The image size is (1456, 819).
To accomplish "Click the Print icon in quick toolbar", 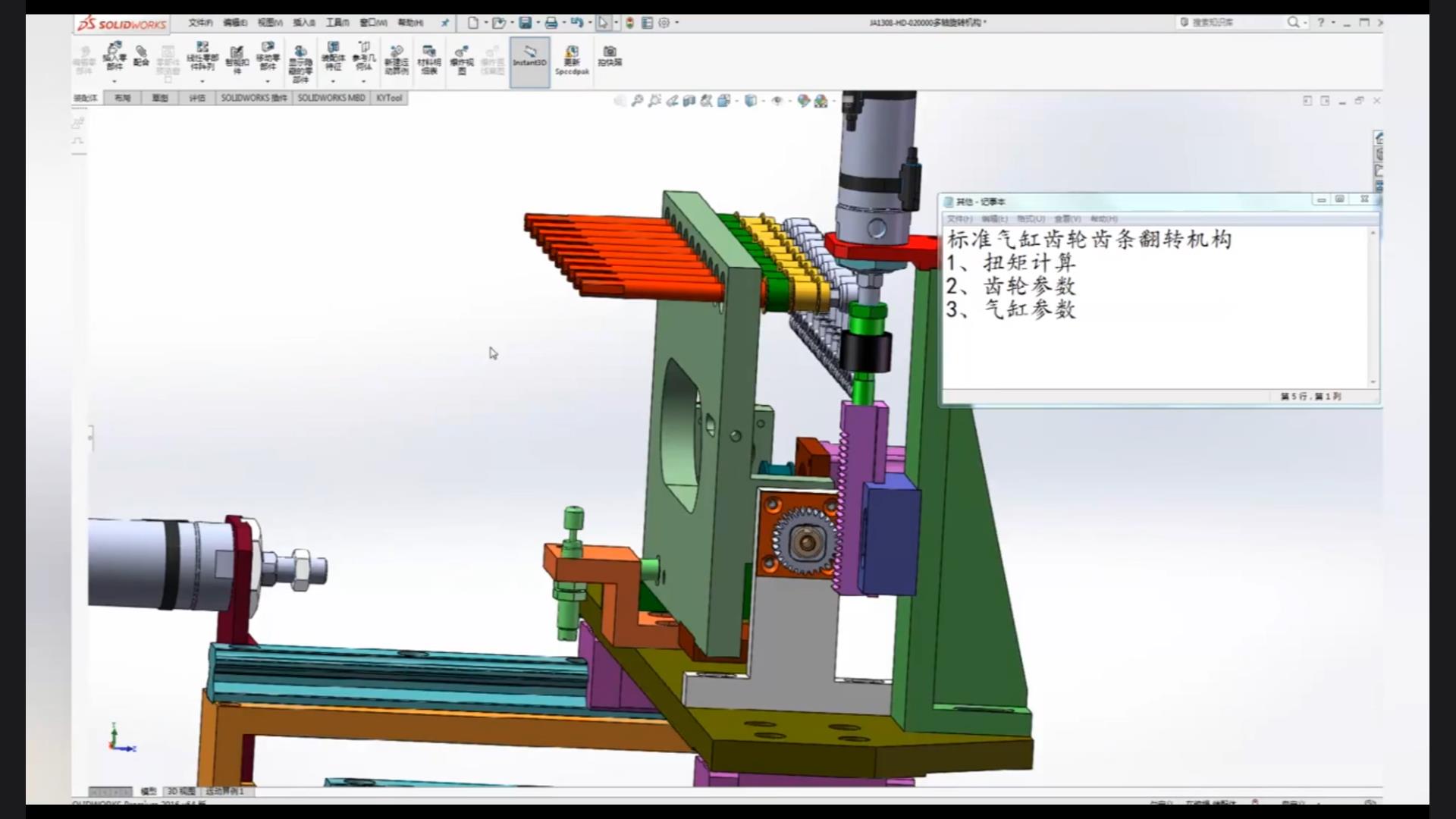I will coord(551,23).
